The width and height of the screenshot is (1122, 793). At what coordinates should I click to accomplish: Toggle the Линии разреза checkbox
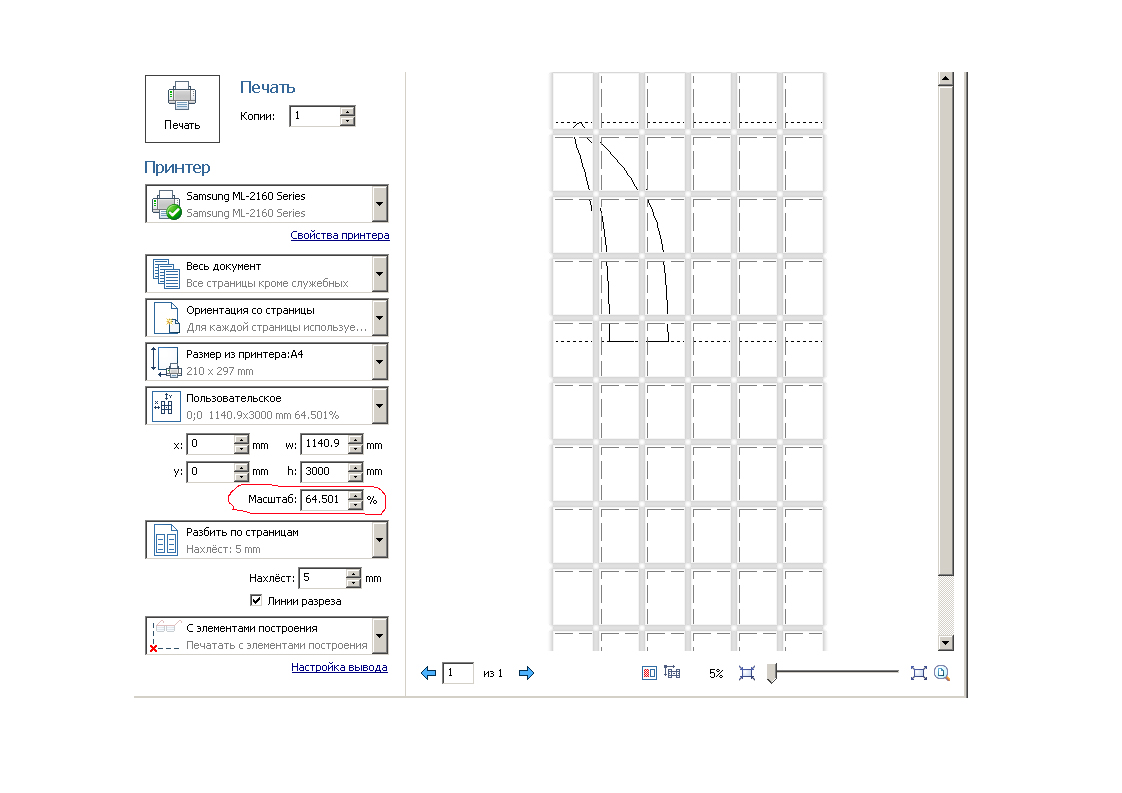point(255,600)
